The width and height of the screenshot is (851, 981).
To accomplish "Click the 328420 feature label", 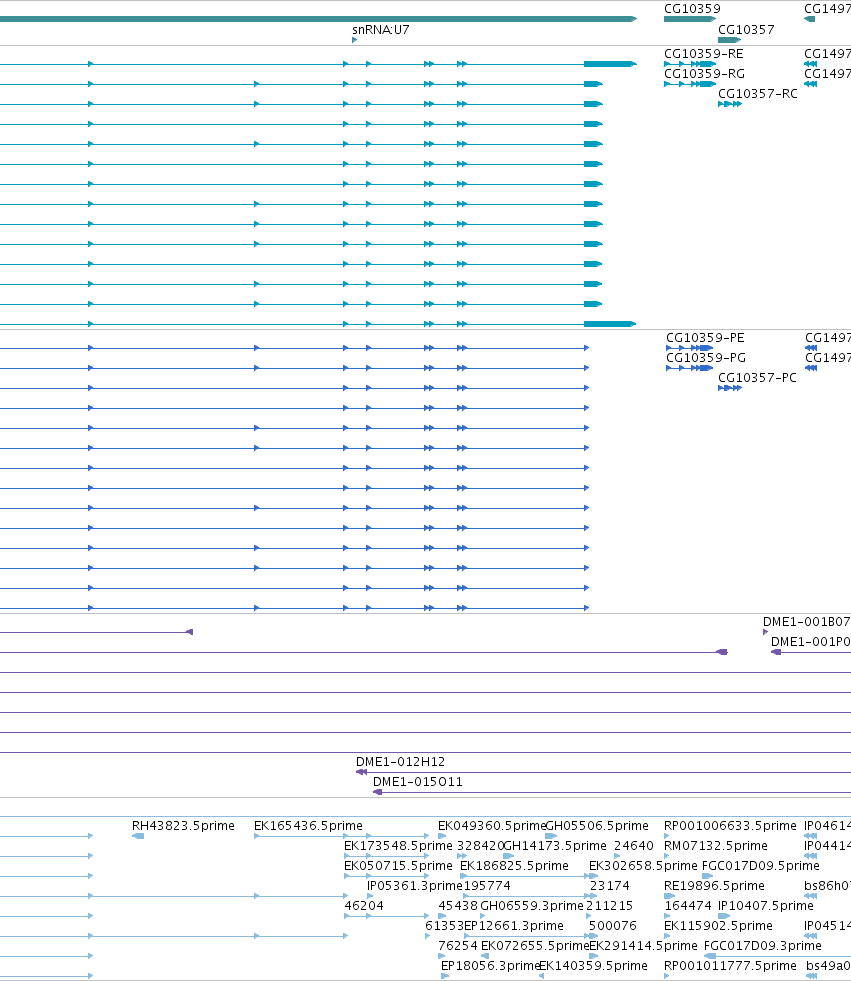I will 480,846.
